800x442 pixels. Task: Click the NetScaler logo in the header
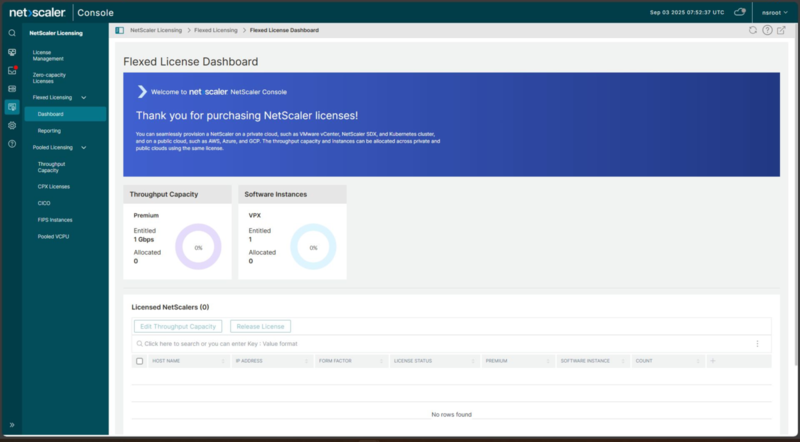tap(37, 12)
